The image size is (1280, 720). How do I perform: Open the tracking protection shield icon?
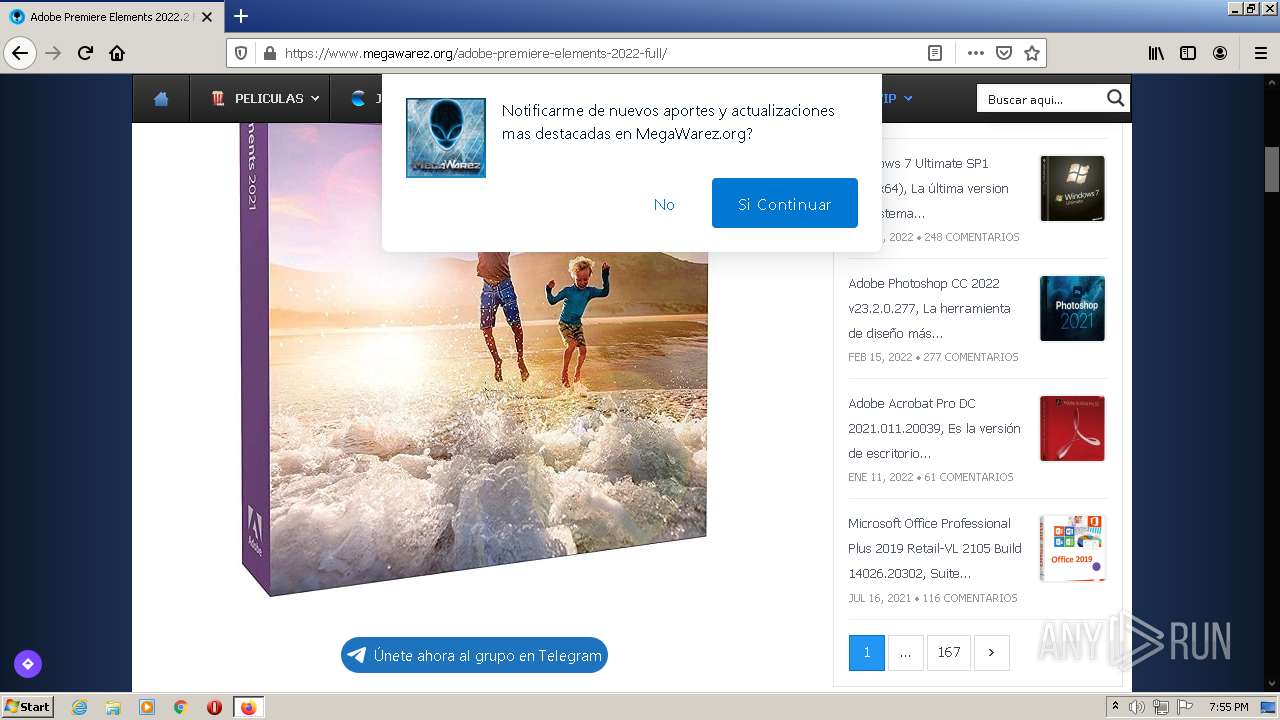(241, 53)
